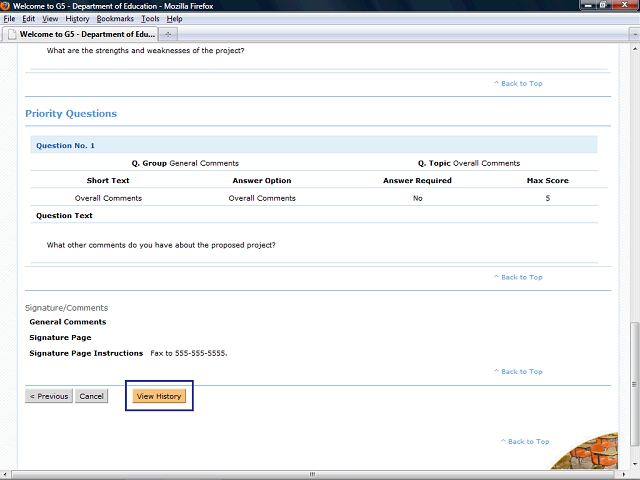
Task: Click the Firefox logo in title bar
Action: click(5, 6)
